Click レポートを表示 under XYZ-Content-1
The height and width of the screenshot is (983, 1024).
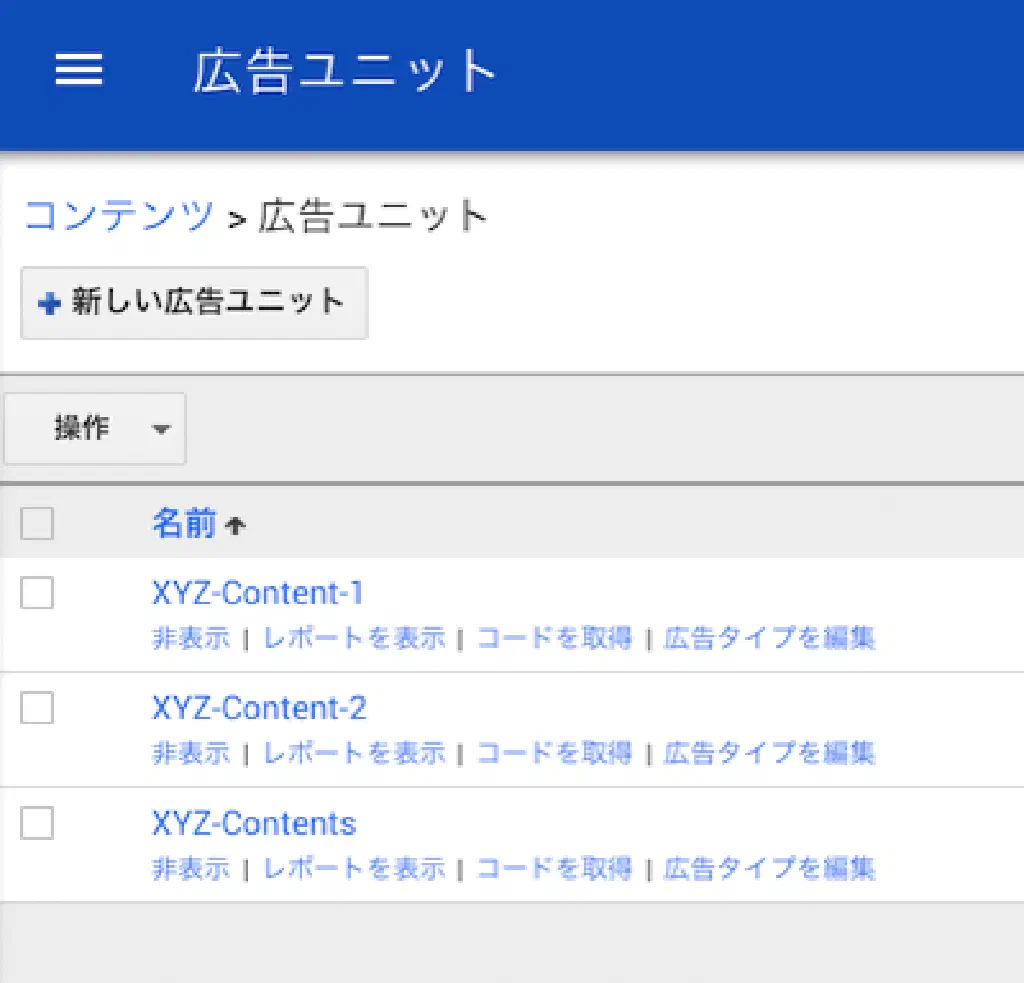(x=354, y=638)
